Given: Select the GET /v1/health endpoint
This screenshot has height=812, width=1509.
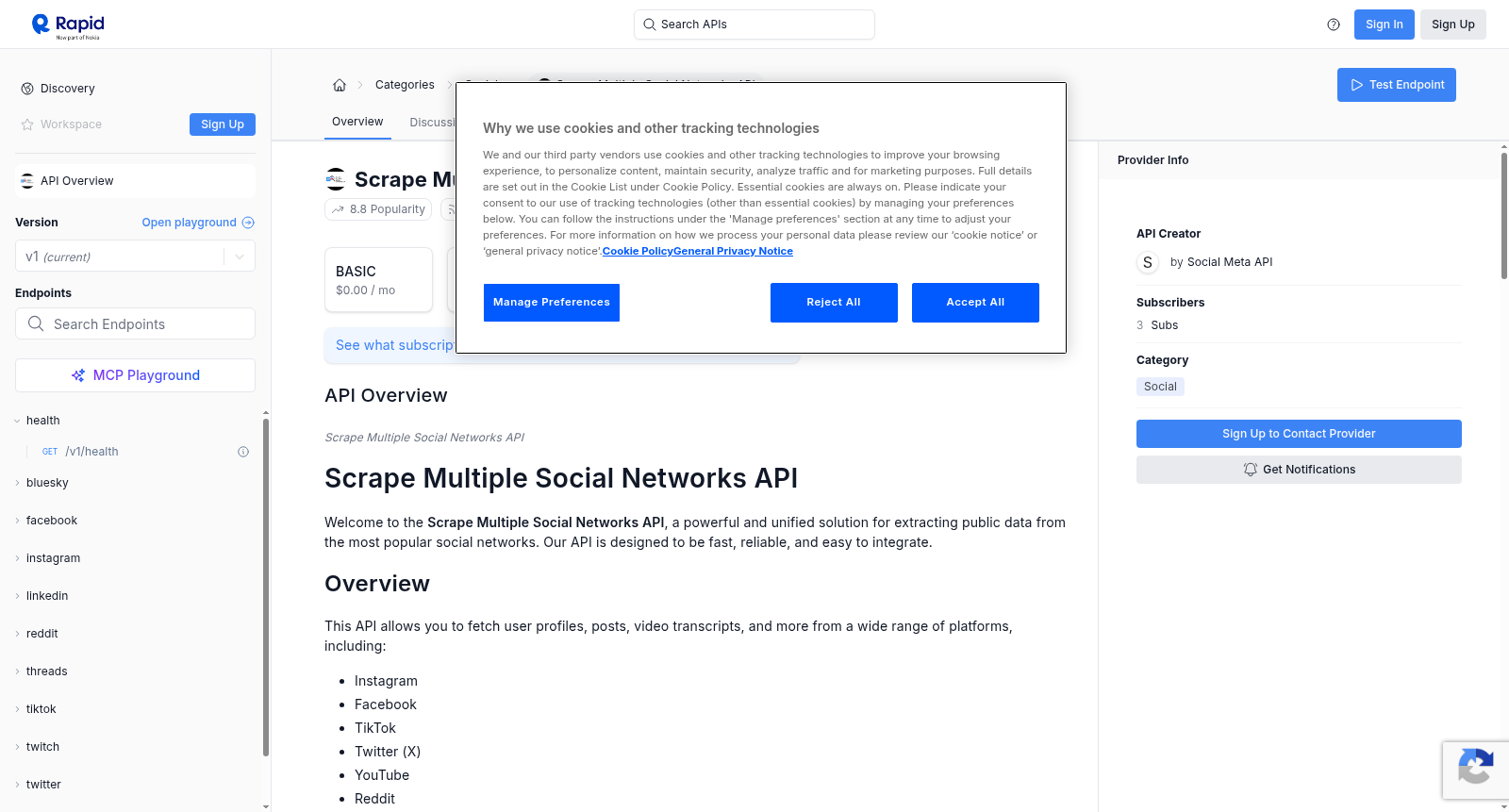Looking at the screenshot, I should coord(135,452).
